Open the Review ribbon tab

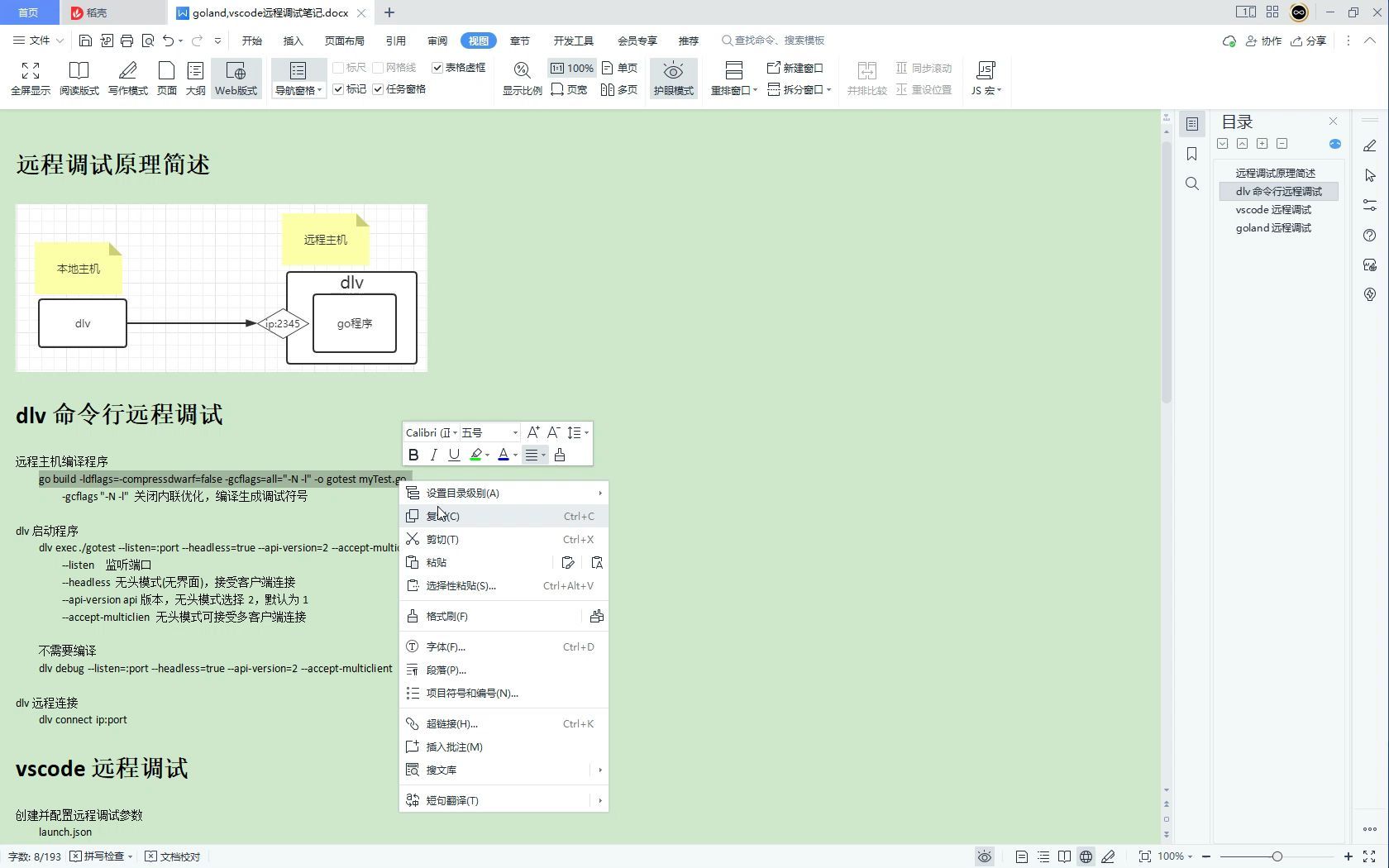[437, 41]
